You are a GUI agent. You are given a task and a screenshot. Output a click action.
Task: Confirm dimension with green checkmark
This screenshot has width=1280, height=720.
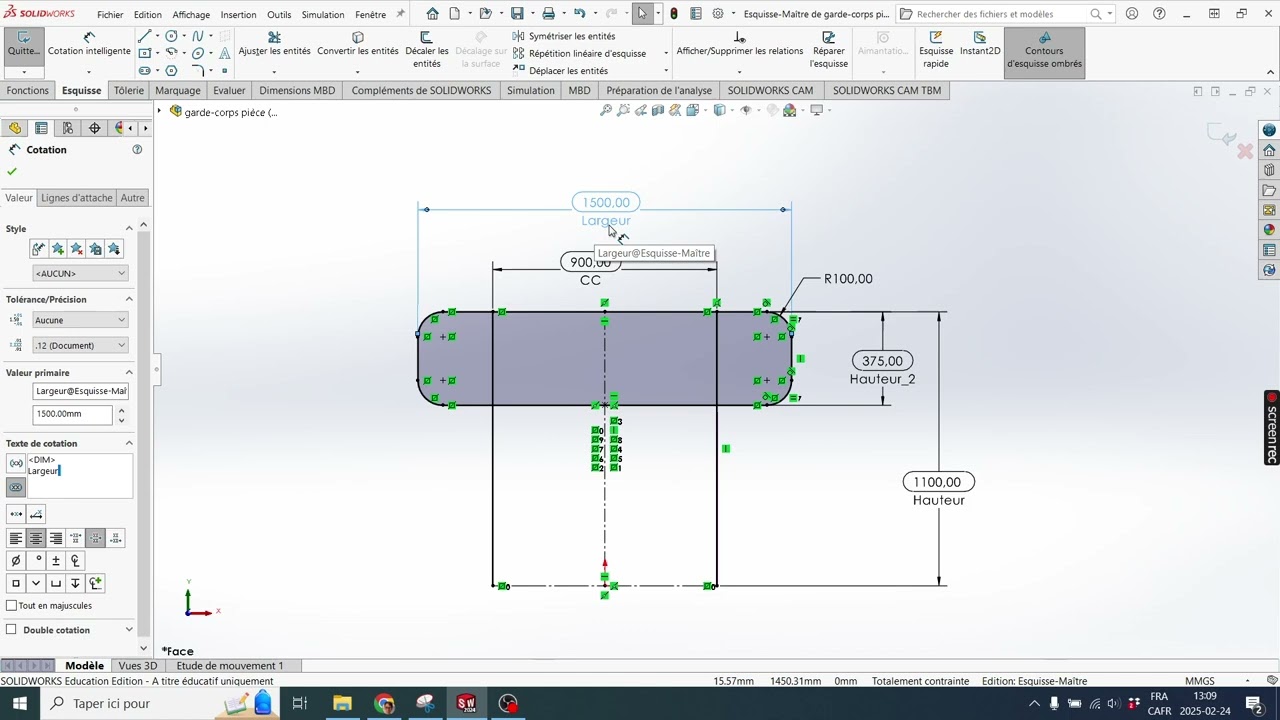click(12, 172)
